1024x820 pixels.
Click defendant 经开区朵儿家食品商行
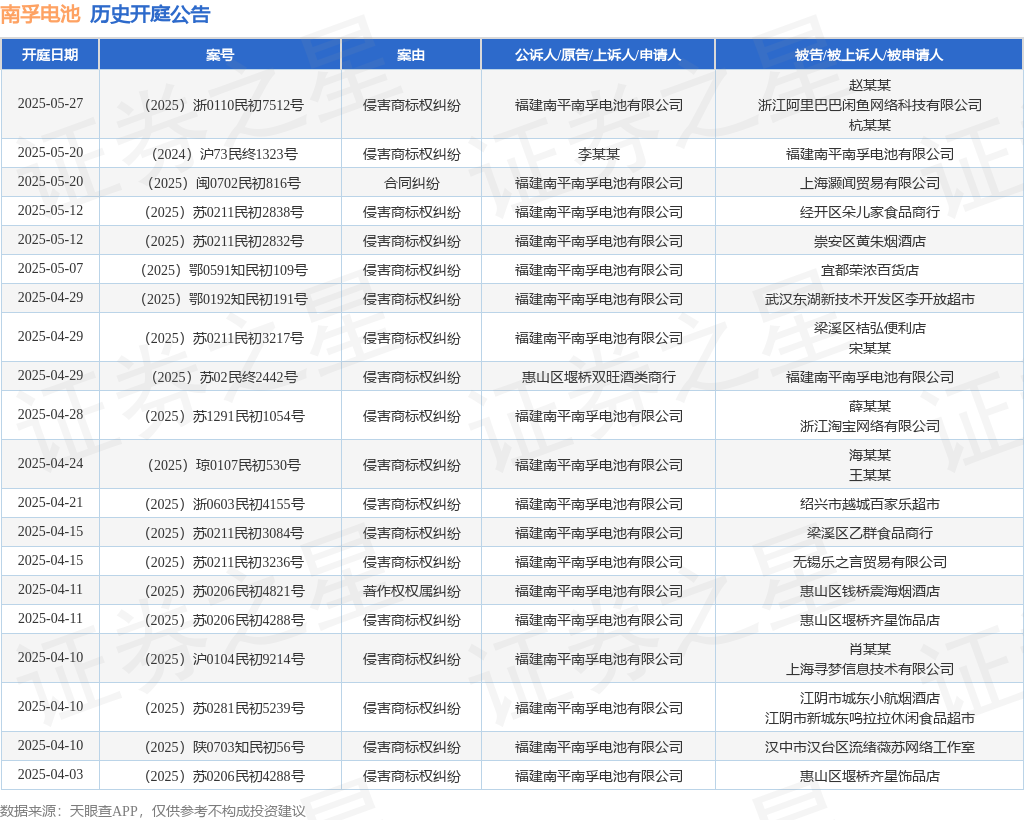coord(869,212)
